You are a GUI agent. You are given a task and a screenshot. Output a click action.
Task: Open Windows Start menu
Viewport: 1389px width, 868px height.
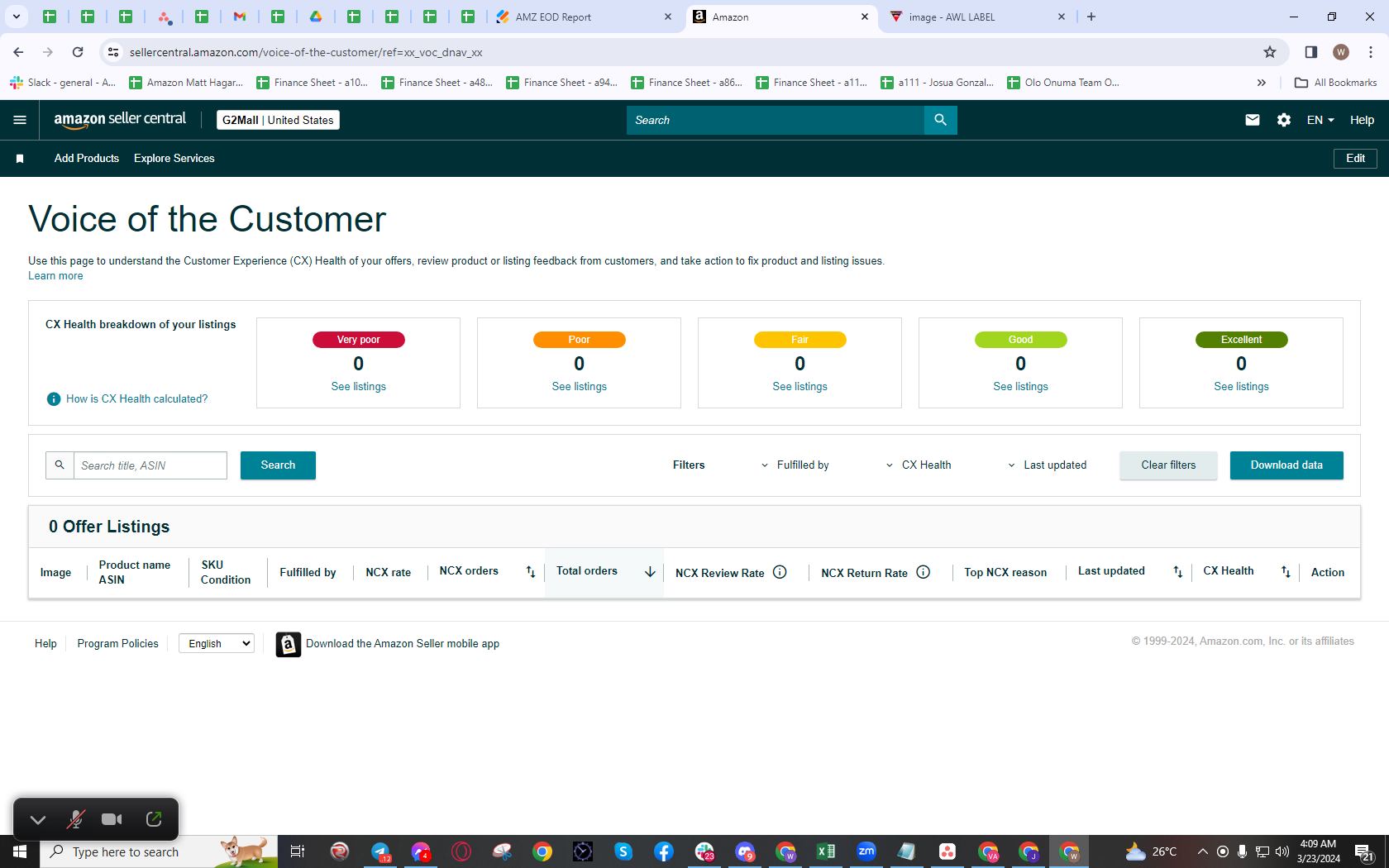point(20,851)
